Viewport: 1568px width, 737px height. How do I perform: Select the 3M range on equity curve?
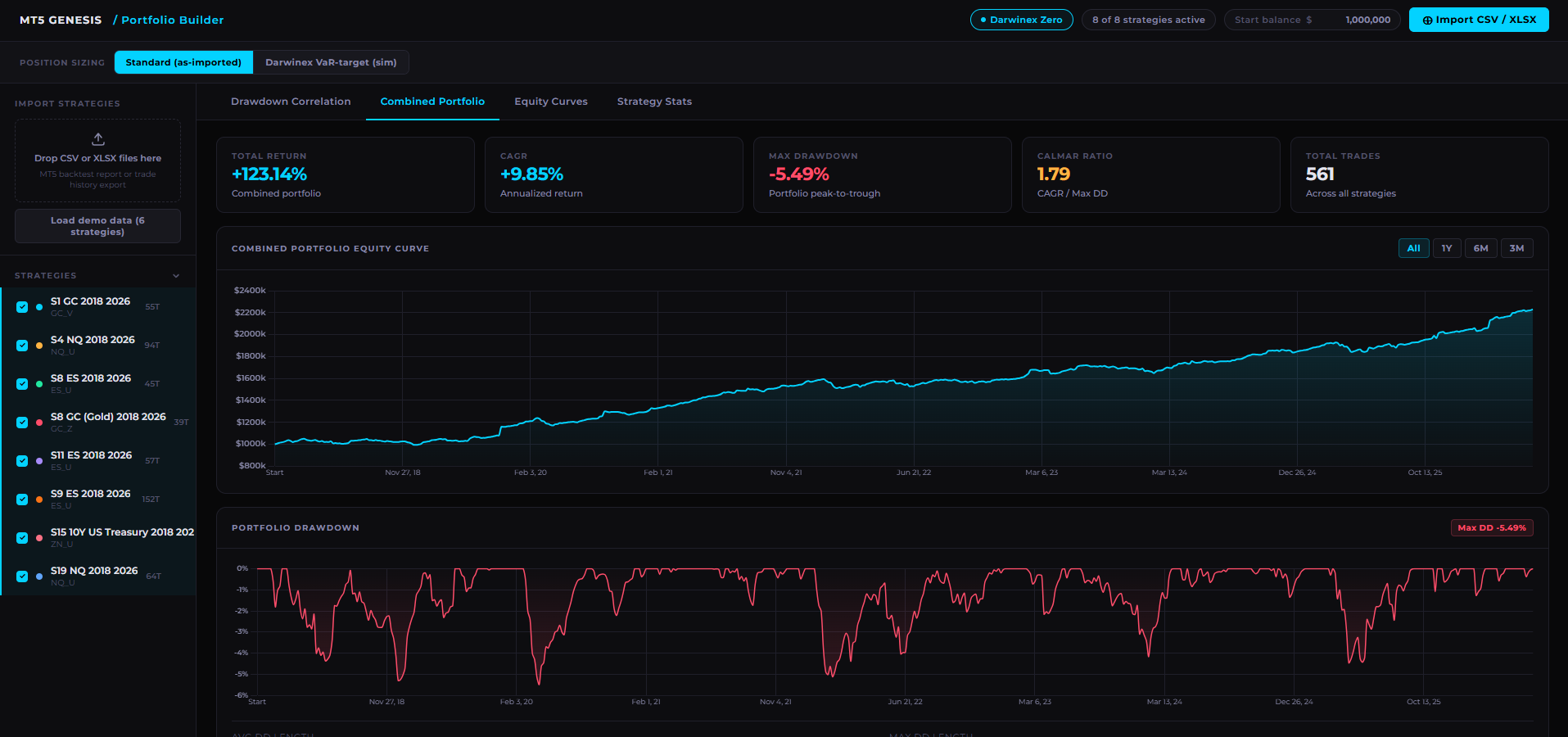(x=1516, y=248)
